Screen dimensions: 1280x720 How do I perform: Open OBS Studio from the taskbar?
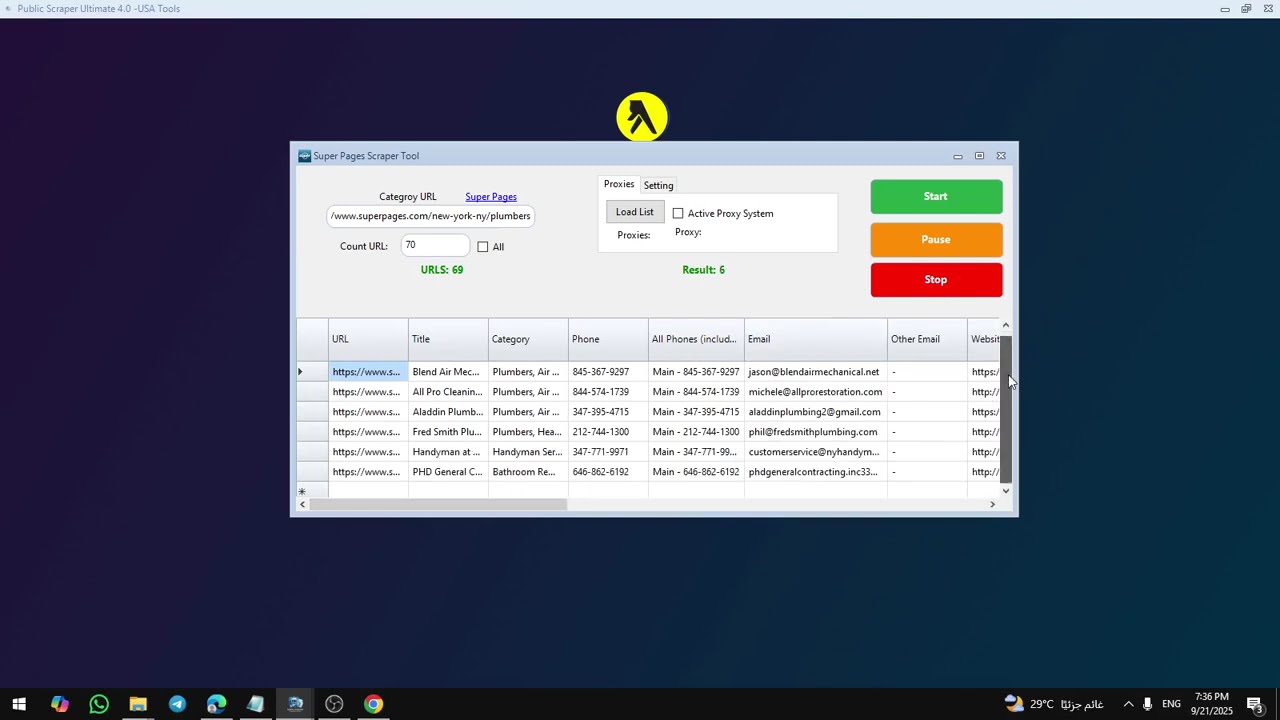(334, 704)
